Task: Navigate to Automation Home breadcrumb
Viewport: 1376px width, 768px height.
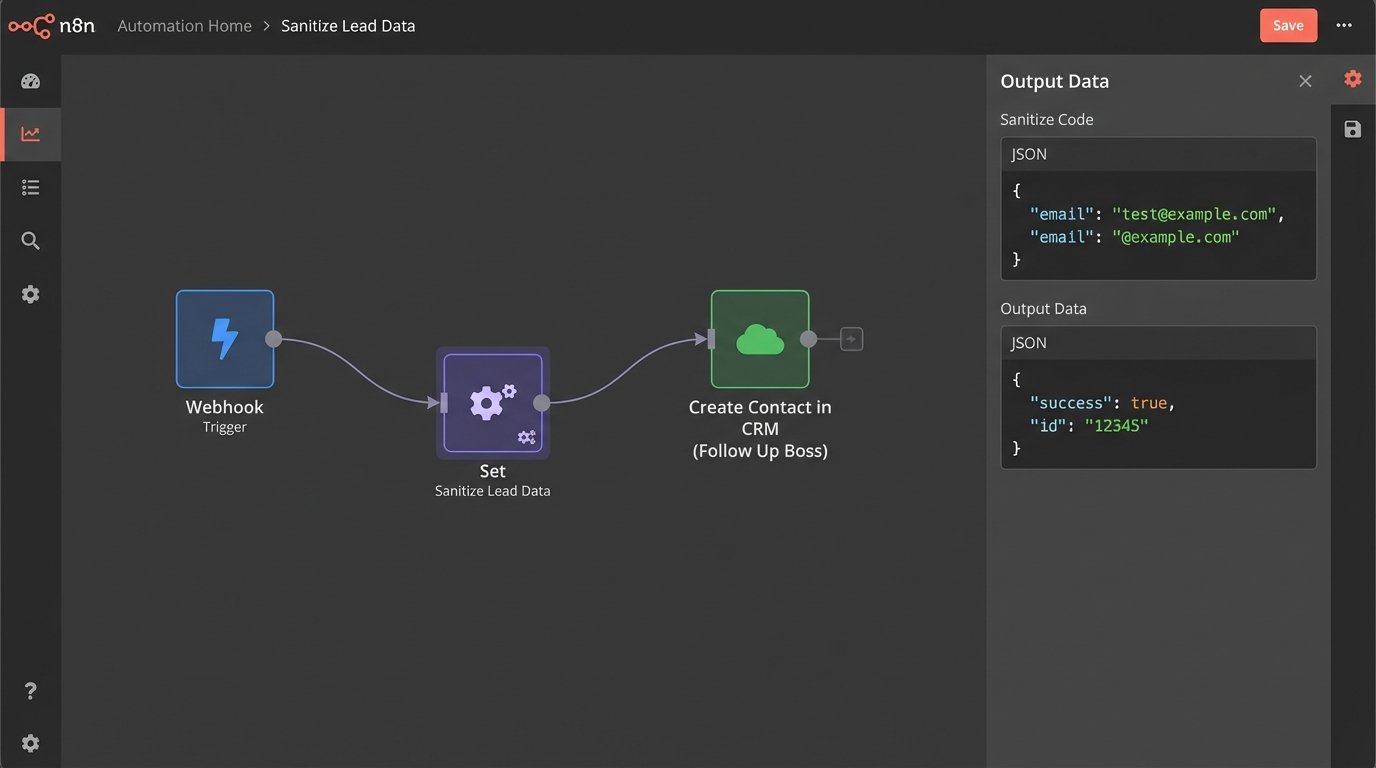Action: click(x=184, y=26)
